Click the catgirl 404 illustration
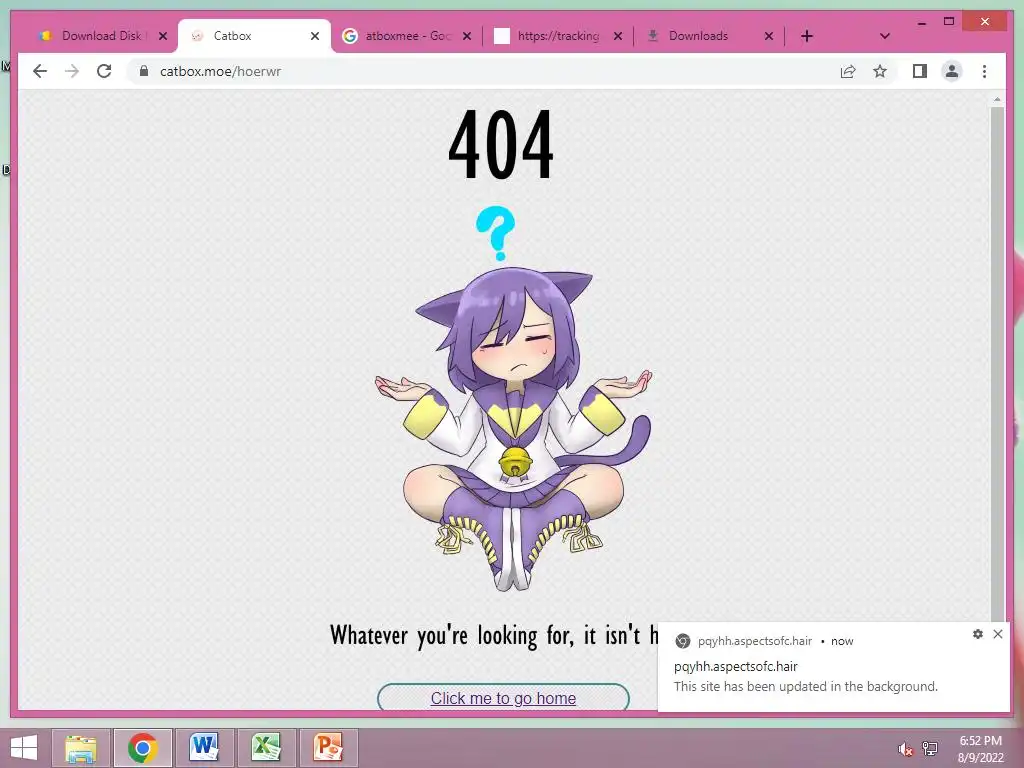This screenshot has width=1024, height=768. pyautogui.click(x=513, y=428)
